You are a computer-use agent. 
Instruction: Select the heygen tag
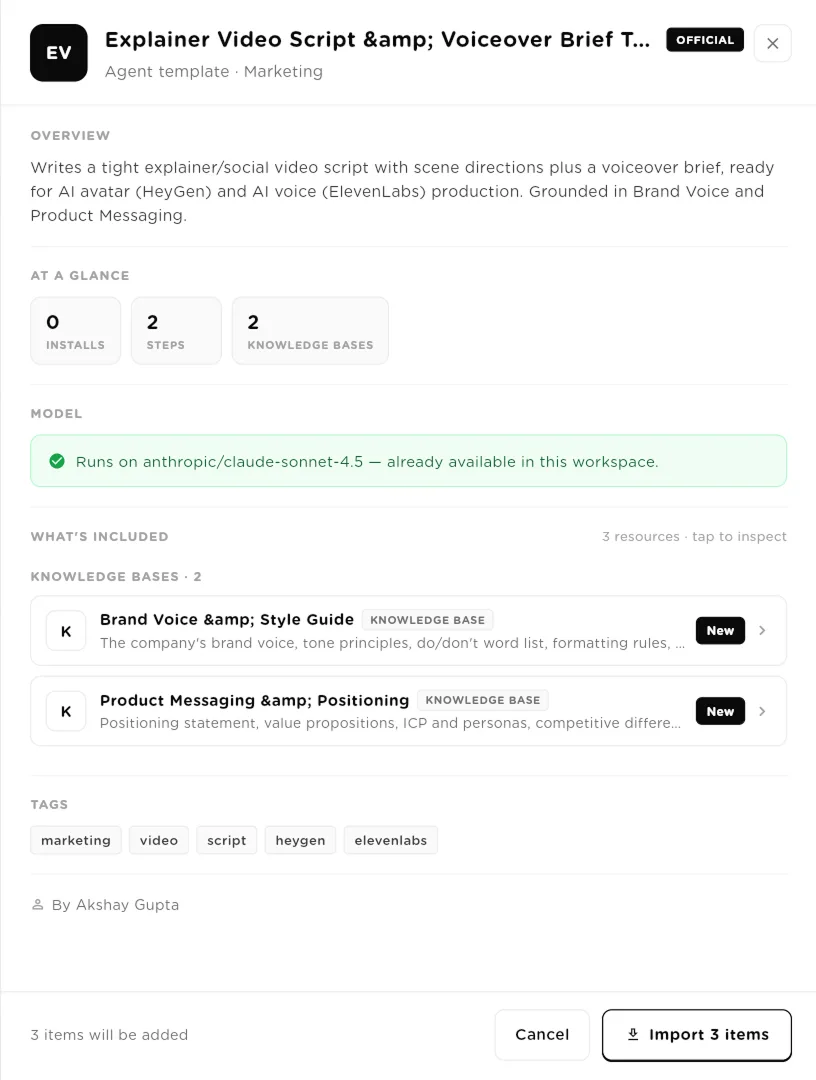tap(300, 840)
